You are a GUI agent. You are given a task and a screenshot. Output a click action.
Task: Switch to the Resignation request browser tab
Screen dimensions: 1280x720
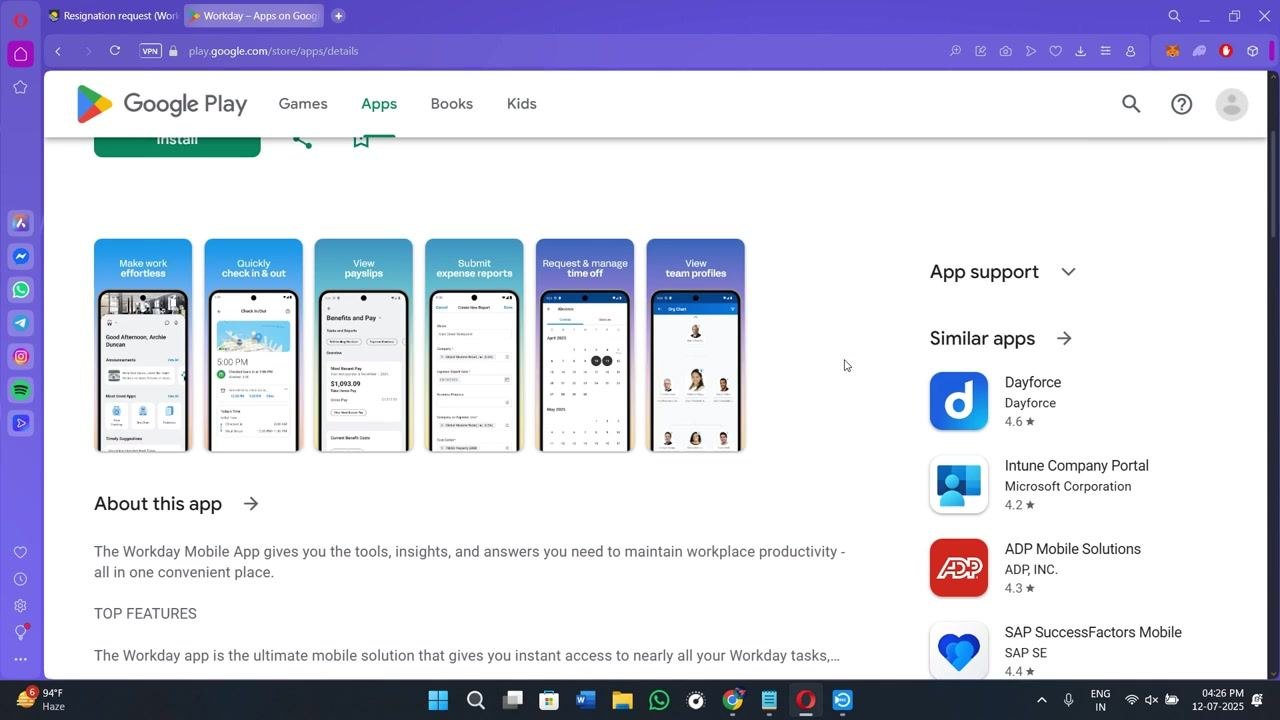113,16
